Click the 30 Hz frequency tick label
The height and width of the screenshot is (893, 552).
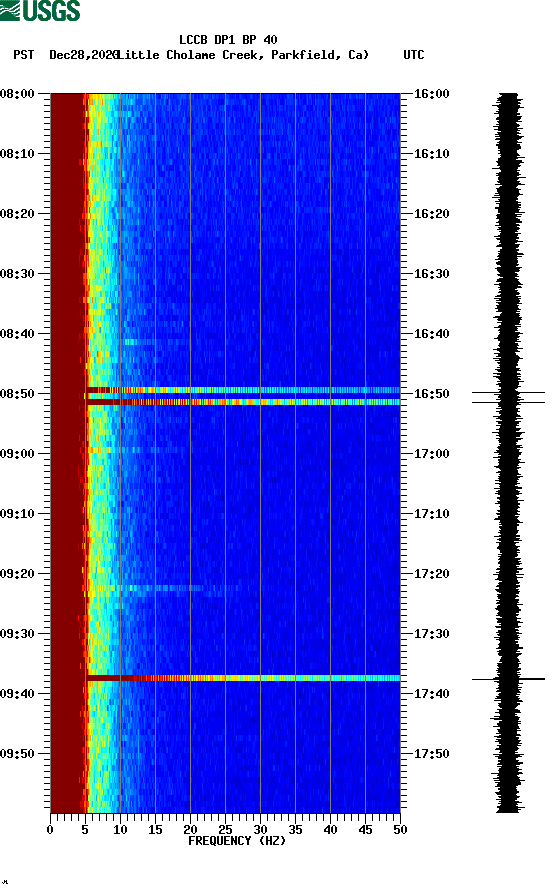(x=260, y=830)
